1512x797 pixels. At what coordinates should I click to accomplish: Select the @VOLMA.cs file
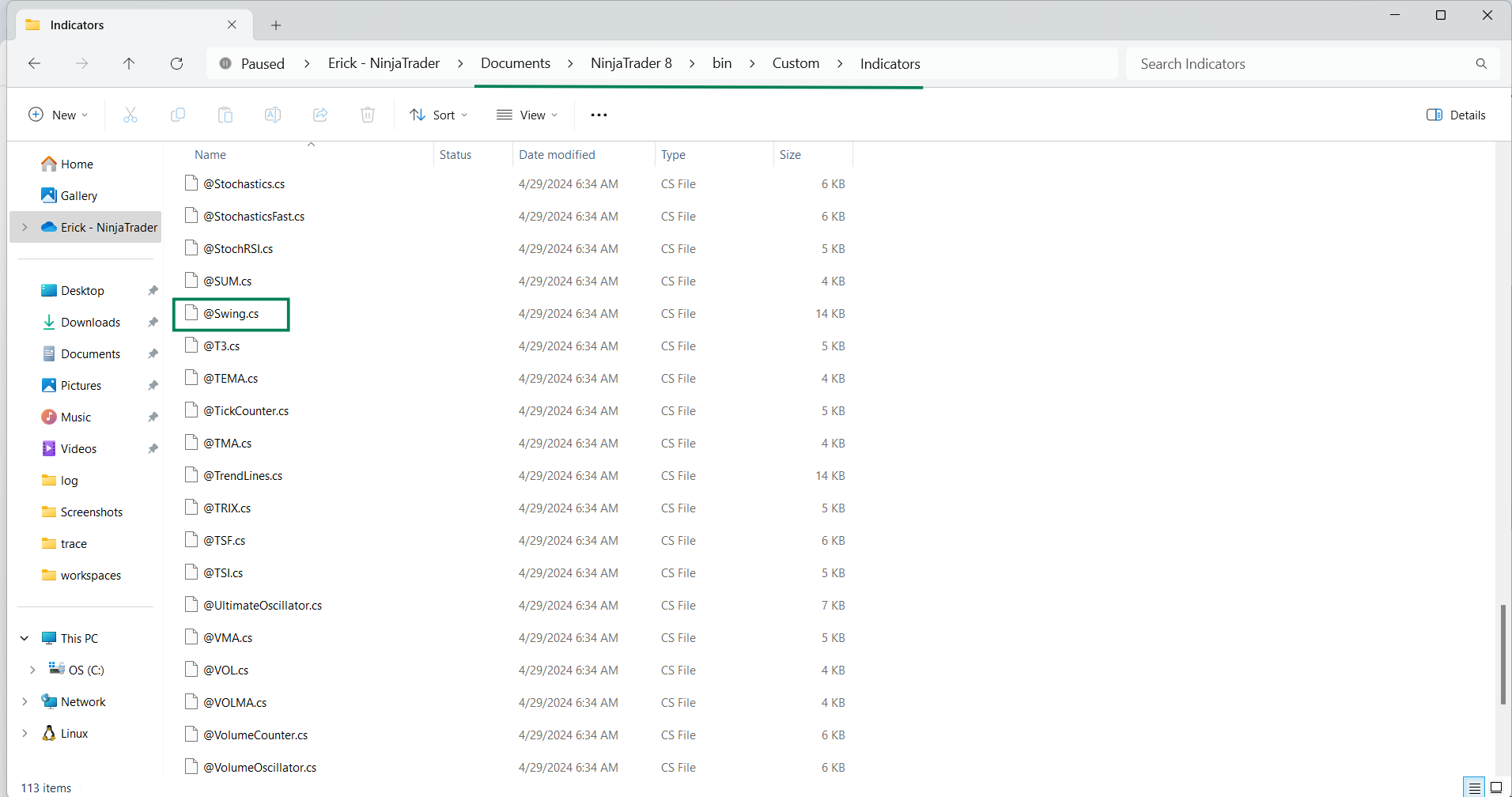pyautogui.click(x=235, y=702)
